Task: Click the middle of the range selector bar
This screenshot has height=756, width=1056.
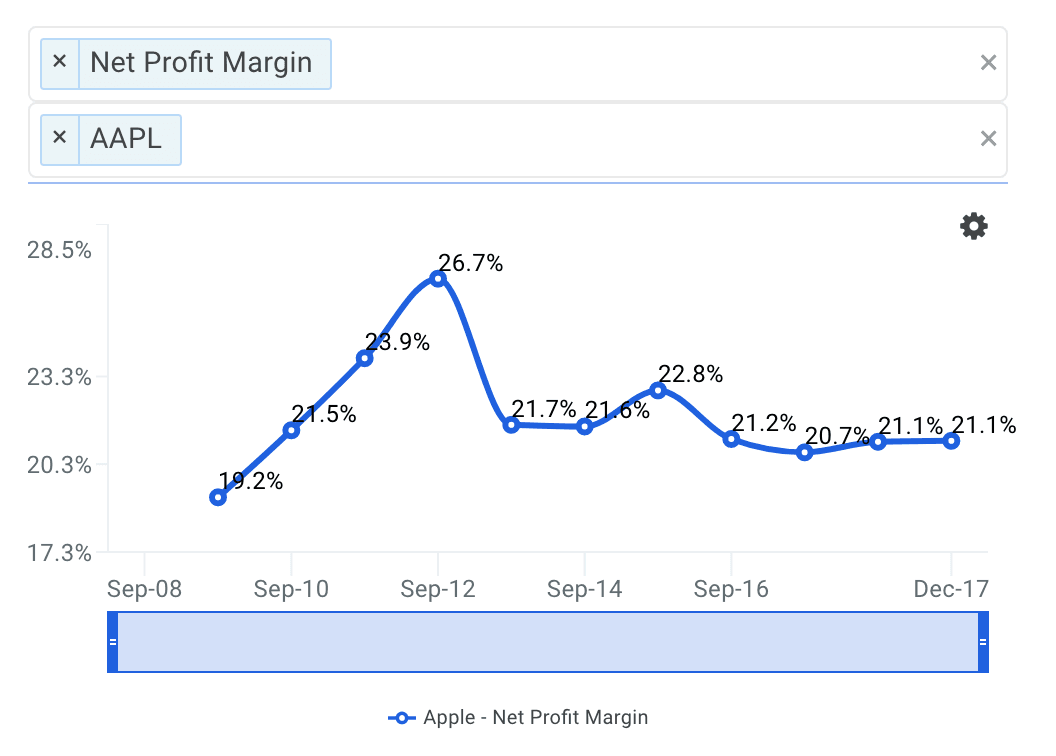Action: point(548,642)
